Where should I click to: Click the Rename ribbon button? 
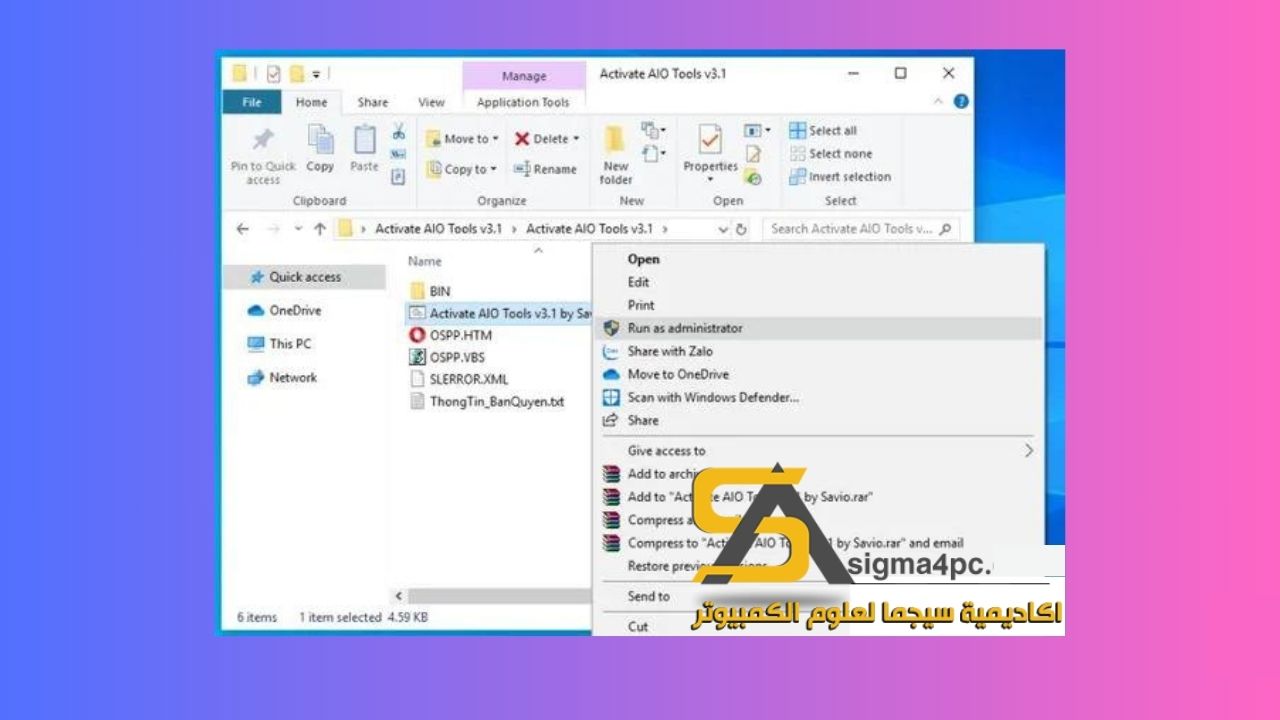coord(545,169)
